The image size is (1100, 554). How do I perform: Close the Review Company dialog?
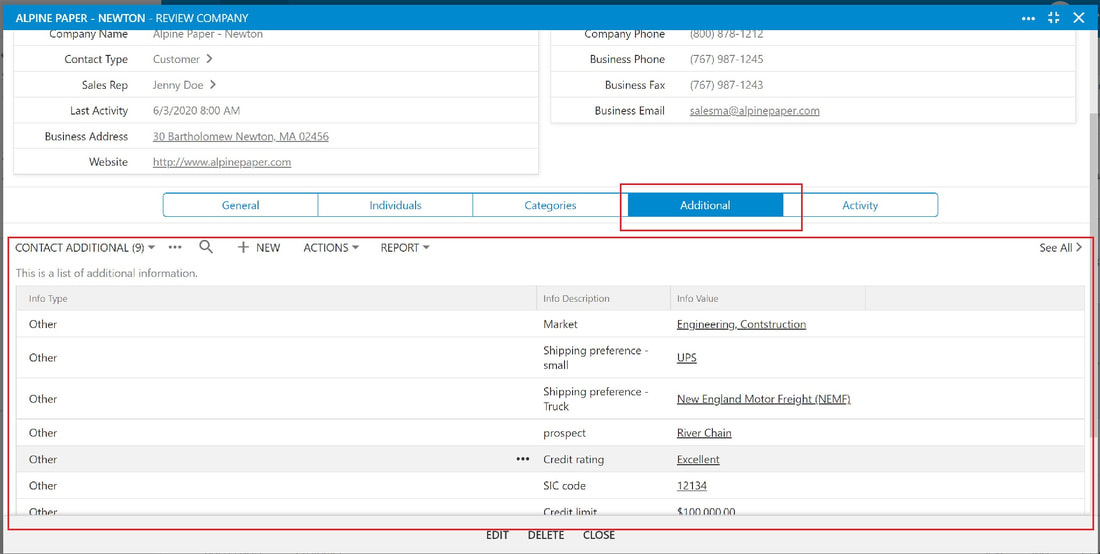(x=1079, y=18)
